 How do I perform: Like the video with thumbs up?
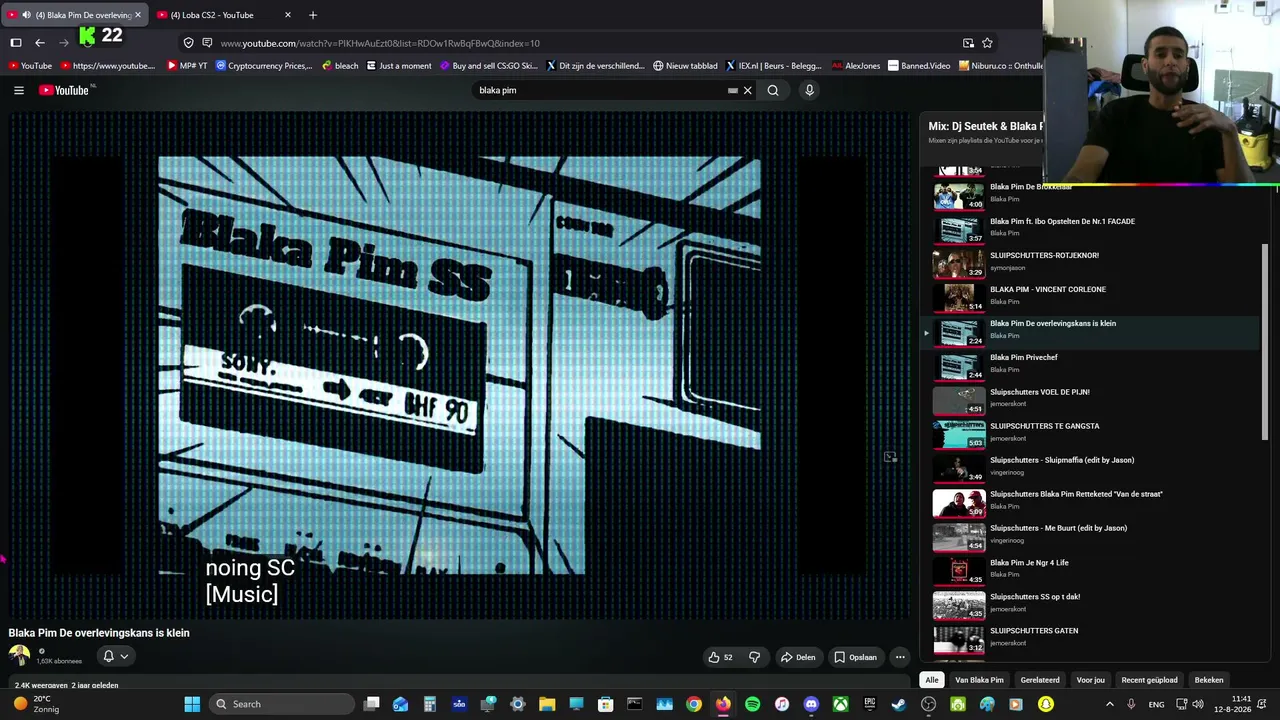(720, 657)
